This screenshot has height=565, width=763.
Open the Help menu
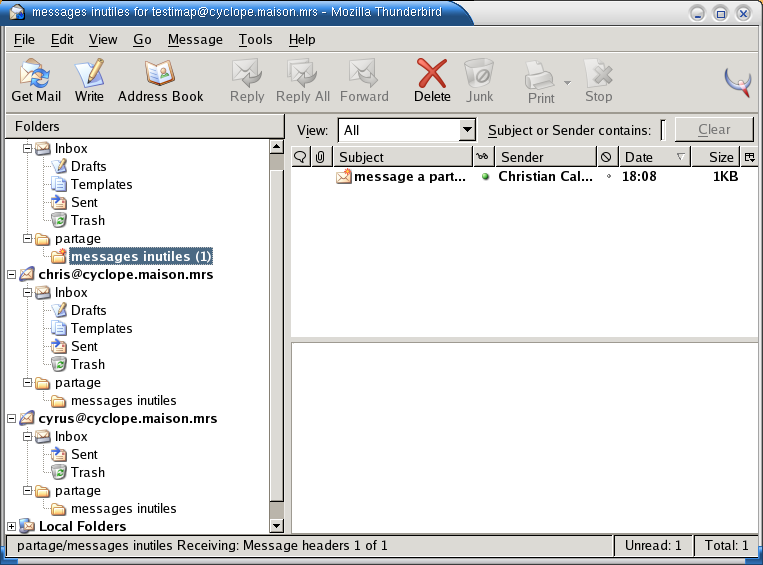(302, 39)
